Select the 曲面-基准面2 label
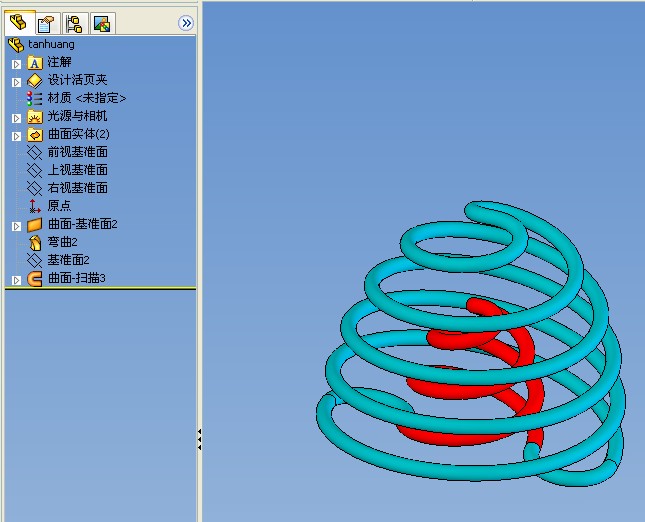 tap(83, 224)
